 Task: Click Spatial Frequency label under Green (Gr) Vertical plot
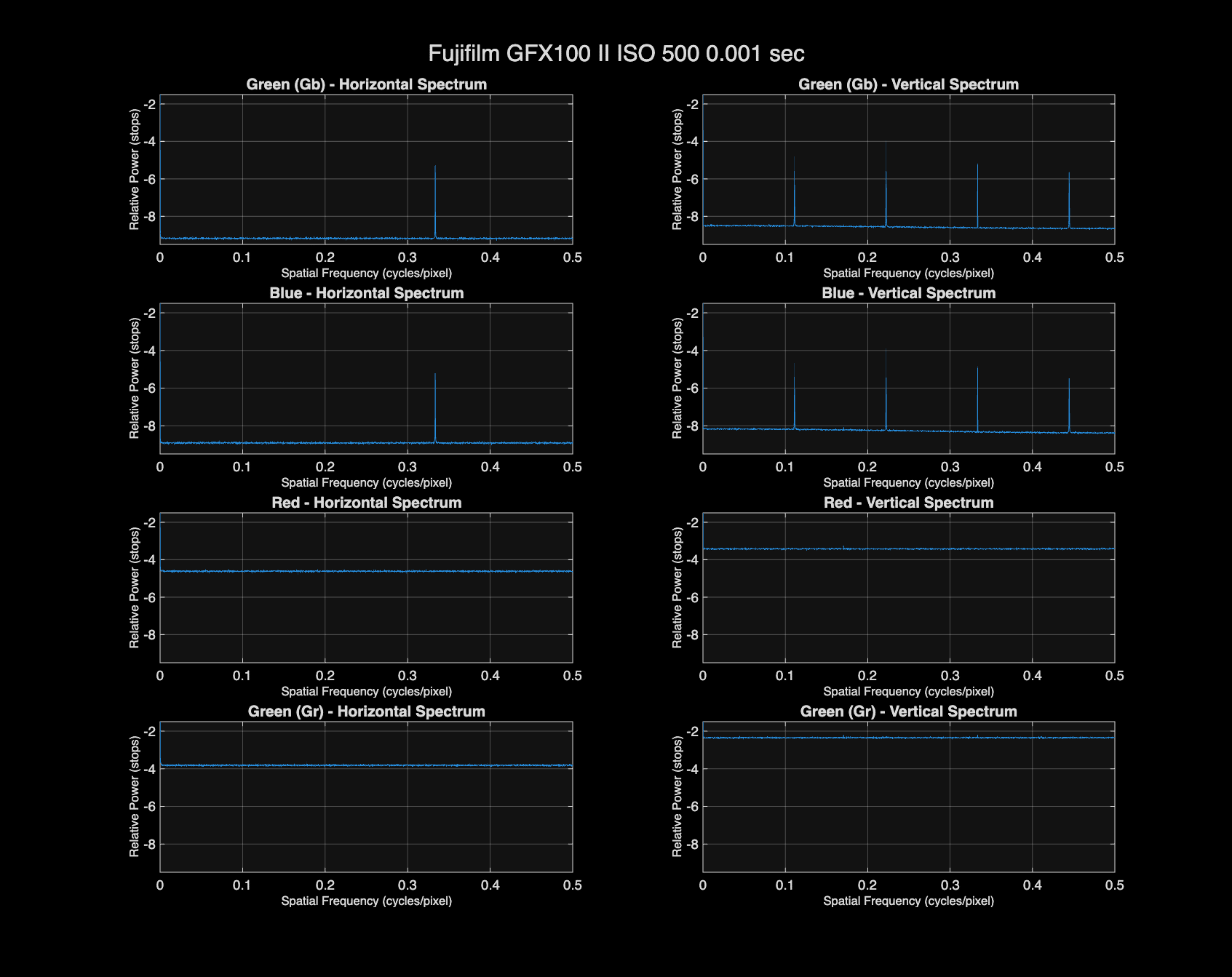[908, 901]
